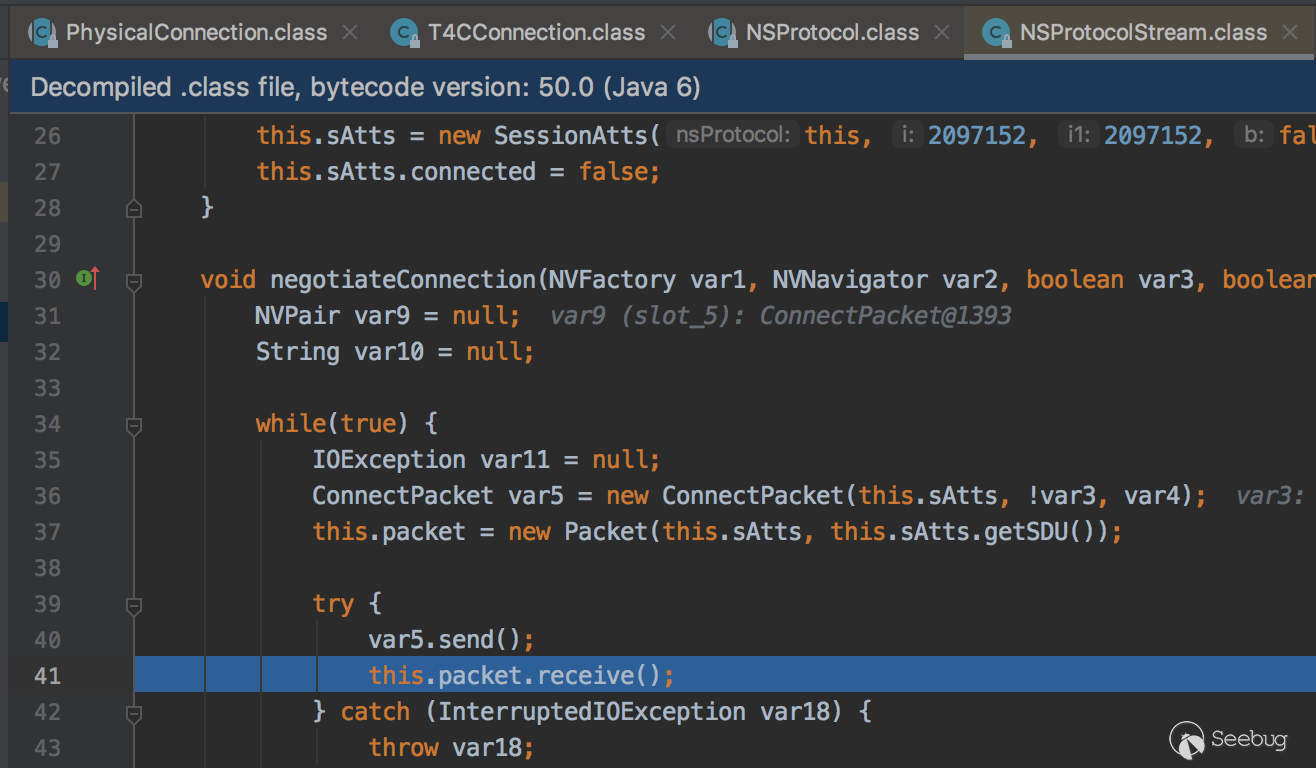Collapse the negotiateConnection method fold marker

pos(134,281)
